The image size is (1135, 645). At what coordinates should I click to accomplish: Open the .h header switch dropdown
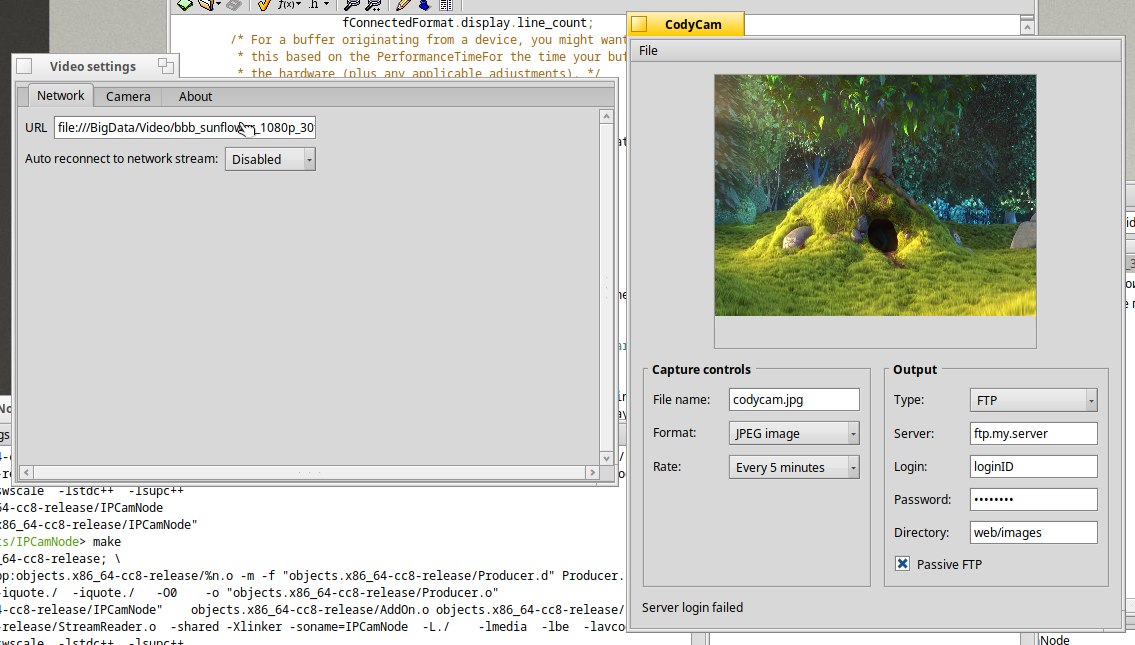click(x=318, y=4)
